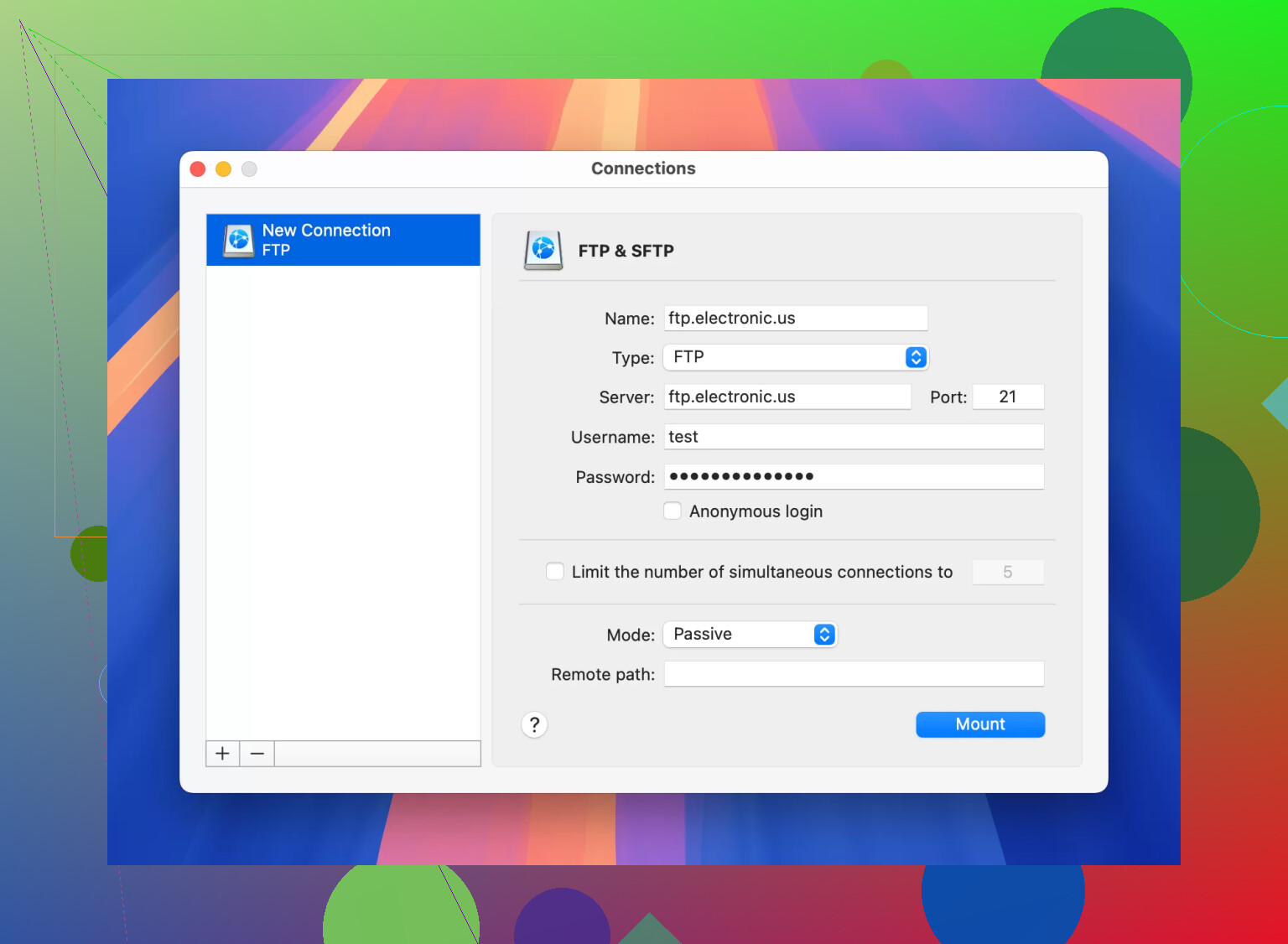Image resolution: width=1288 pixels, height=944 pixels.
Task: Click the Password field
Action: (854, 476)
